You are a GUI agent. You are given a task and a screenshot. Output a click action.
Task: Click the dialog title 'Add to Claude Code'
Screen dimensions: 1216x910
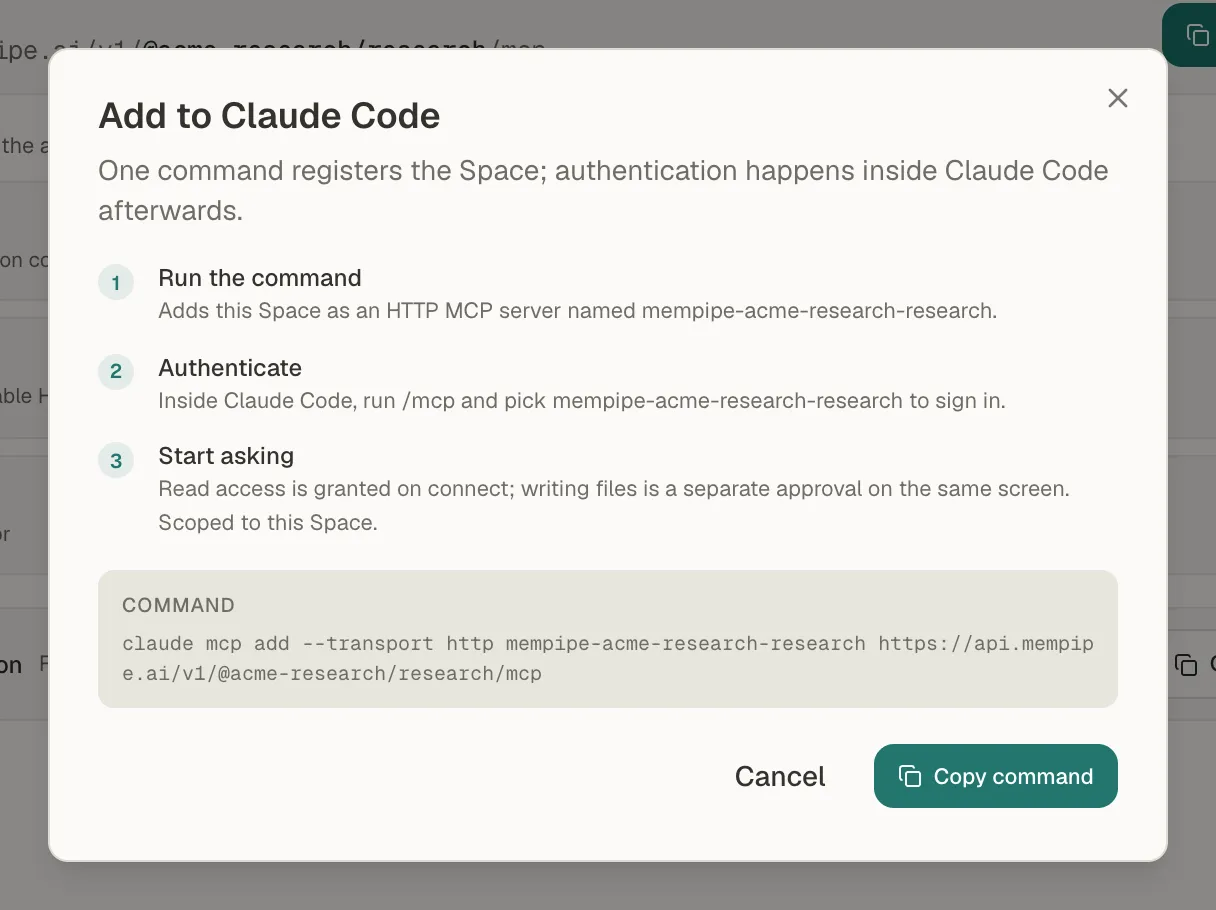[269, 116]
